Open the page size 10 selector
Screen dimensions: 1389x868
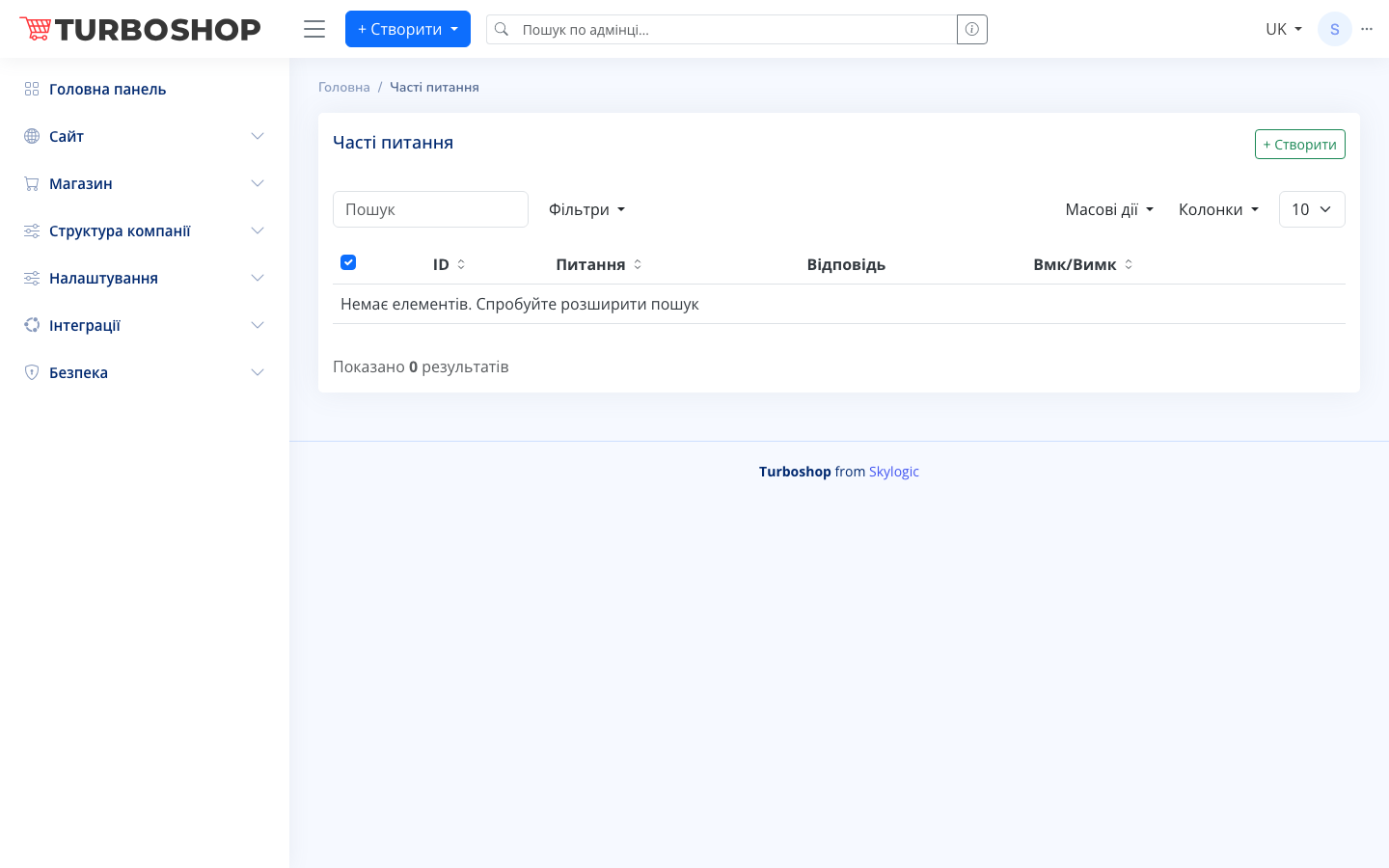(x=1312, y=209)
